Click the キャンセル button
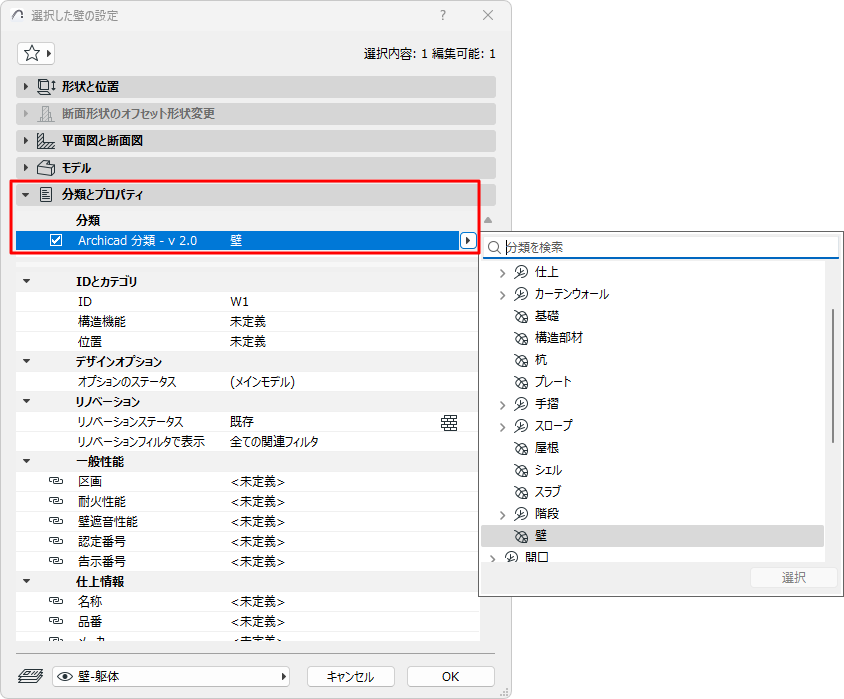Viewport: 844px width, 699px height. 350,676
